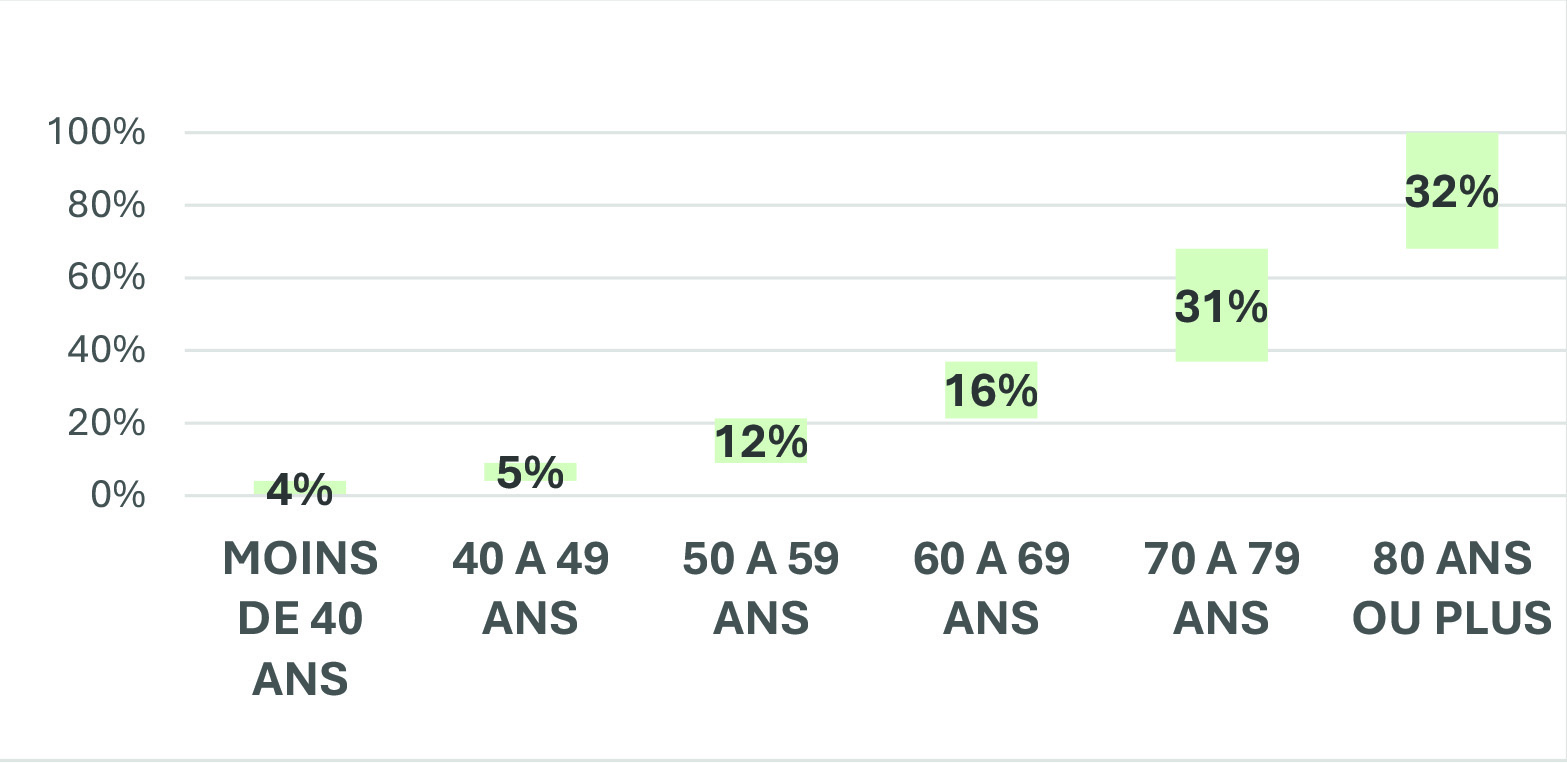Screen dimensions: 1567x763
Task: Click the 12% bar segment
Action: pos(760,440)
